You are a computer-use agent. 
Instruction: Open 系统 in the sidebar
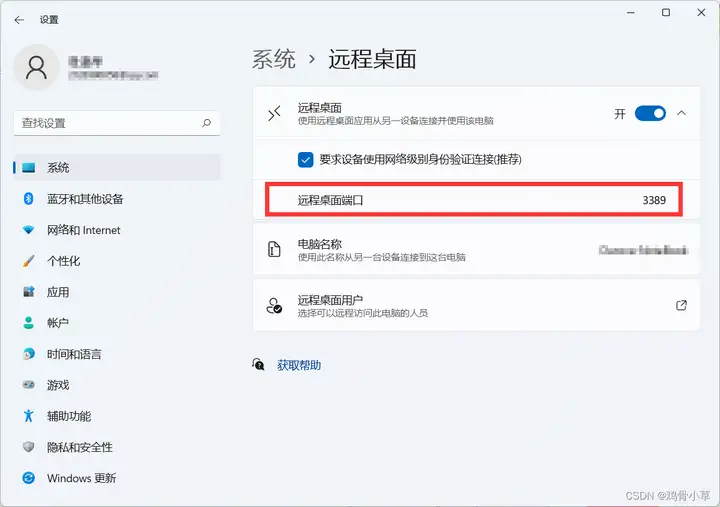point(117,168)
